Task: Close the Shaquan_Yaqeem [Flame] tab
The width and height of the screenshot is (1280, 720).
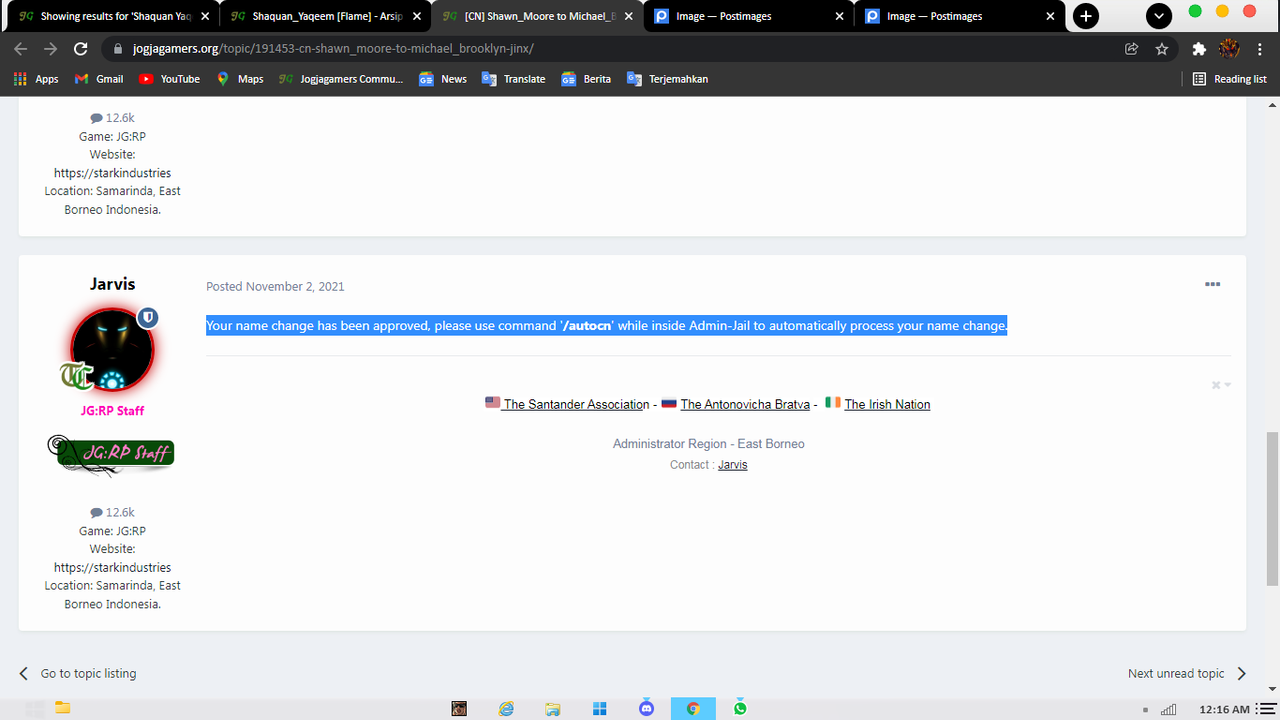Action: (416, 17)
